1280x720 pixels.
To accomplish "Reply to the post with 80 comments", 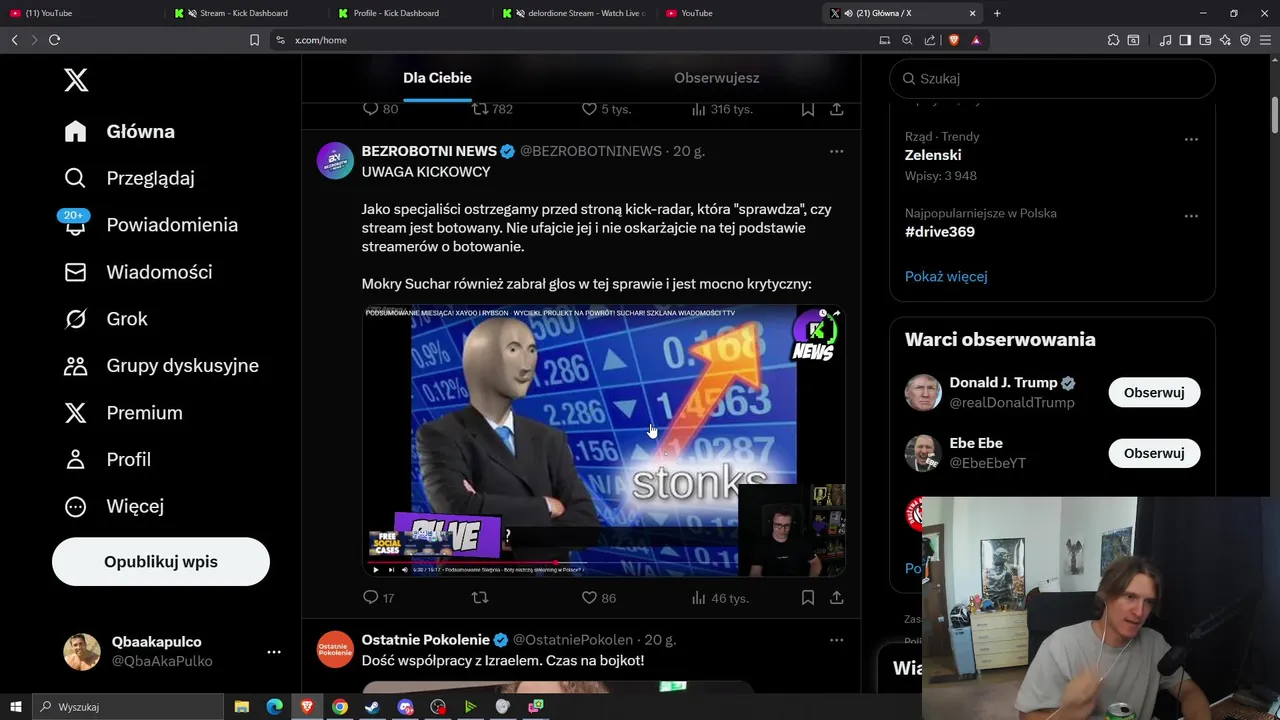I will [379, 109].
